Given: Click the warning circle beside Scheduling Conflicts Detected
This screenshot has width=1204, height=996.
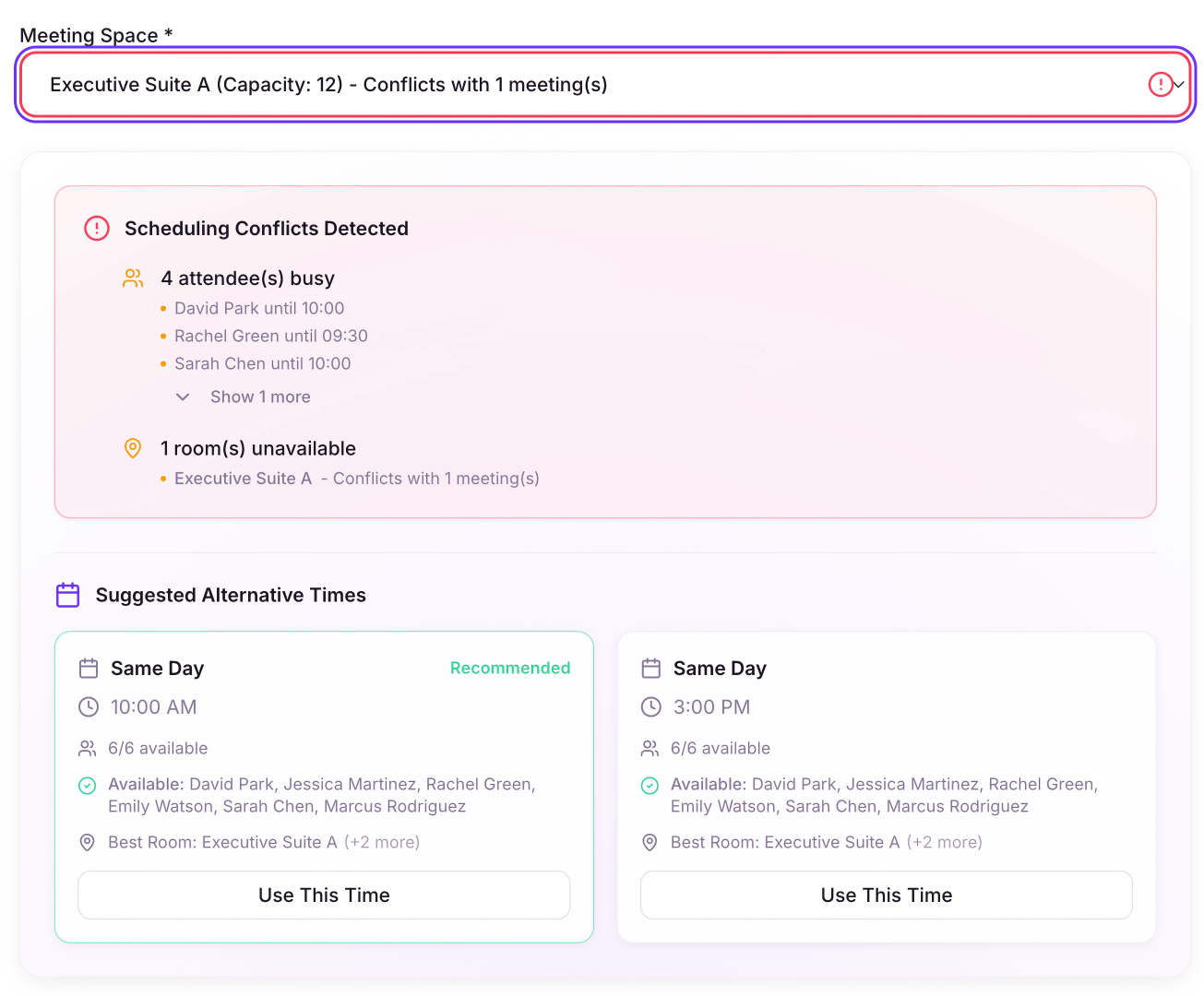Looking at the screenshot, I should [96, 228].
